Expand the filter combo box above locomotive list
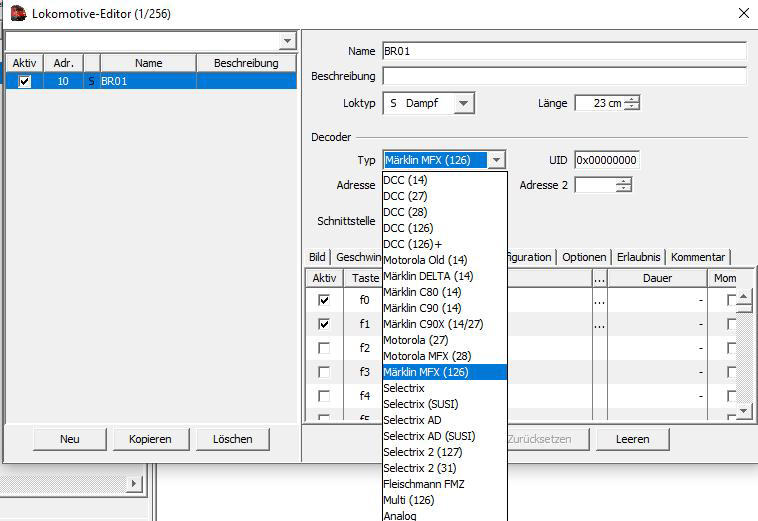This screenshot has width=758, height=521. pos(287,41)
